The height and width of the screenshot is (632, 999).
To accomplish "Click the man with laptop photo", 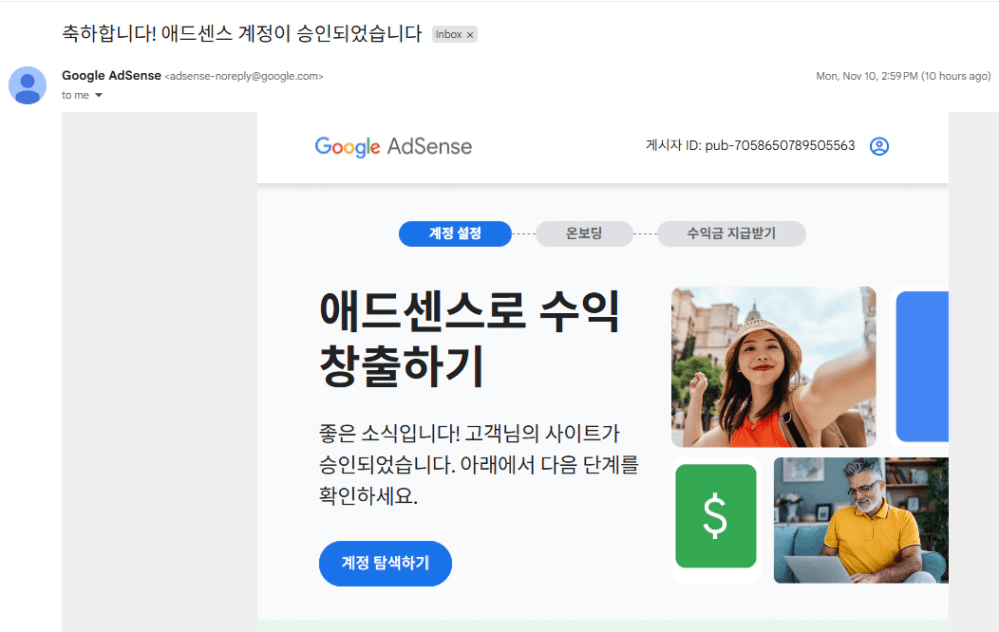I will pyautogui.click(x=860, y=520).
